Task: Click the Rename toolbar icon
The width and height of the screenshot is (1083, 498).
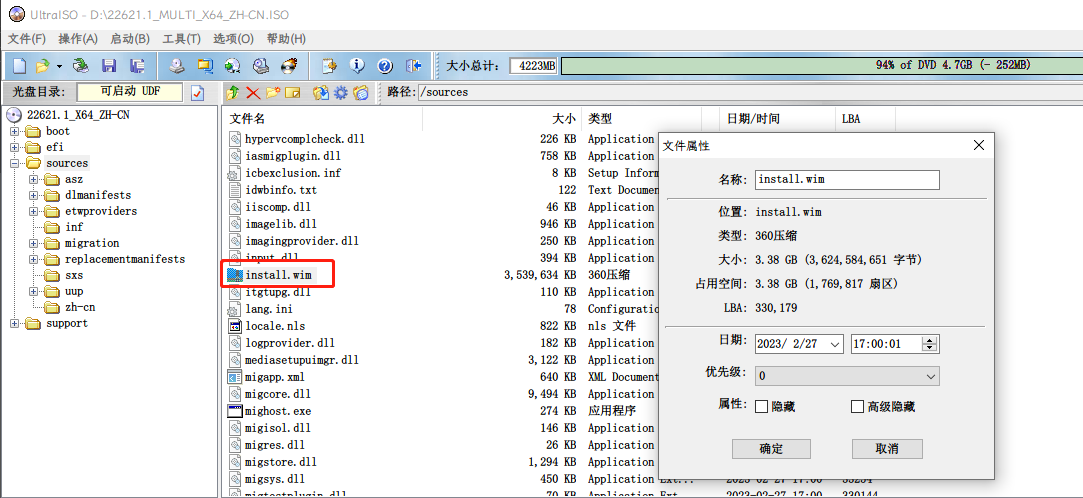Action: tap(293, 93)
